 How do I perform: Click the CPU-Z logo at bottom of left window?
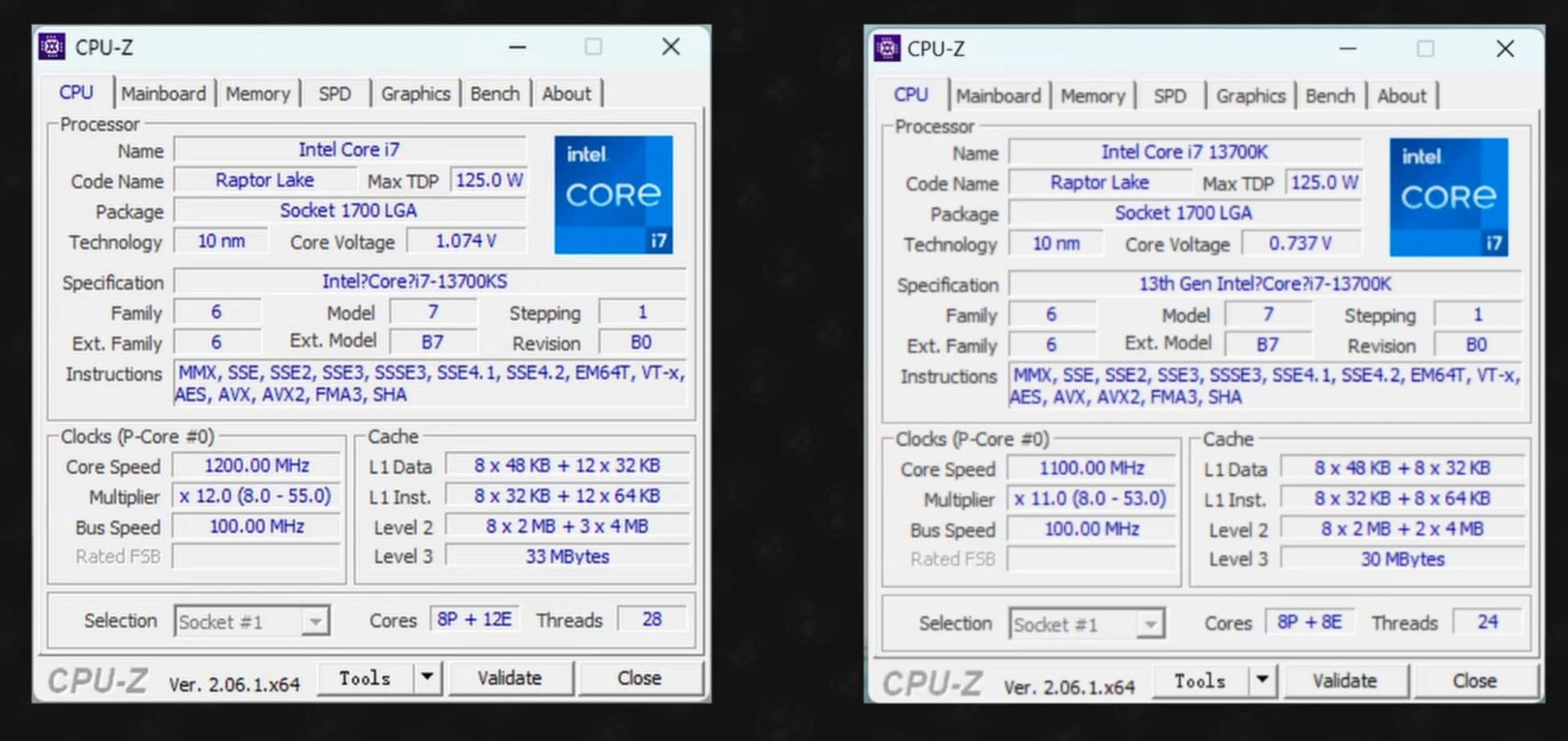(97, 678)
